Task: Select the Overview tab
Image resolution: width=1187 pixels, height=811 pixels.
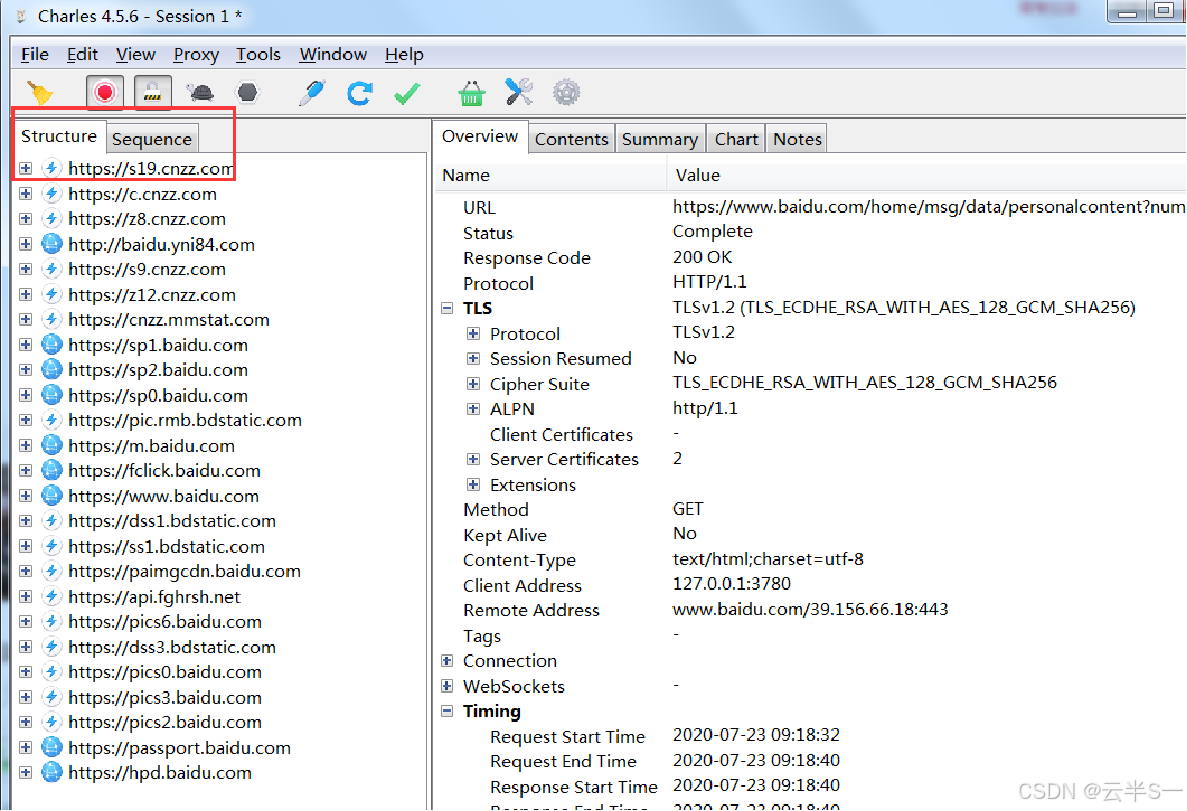Action: tap(480, 136)
